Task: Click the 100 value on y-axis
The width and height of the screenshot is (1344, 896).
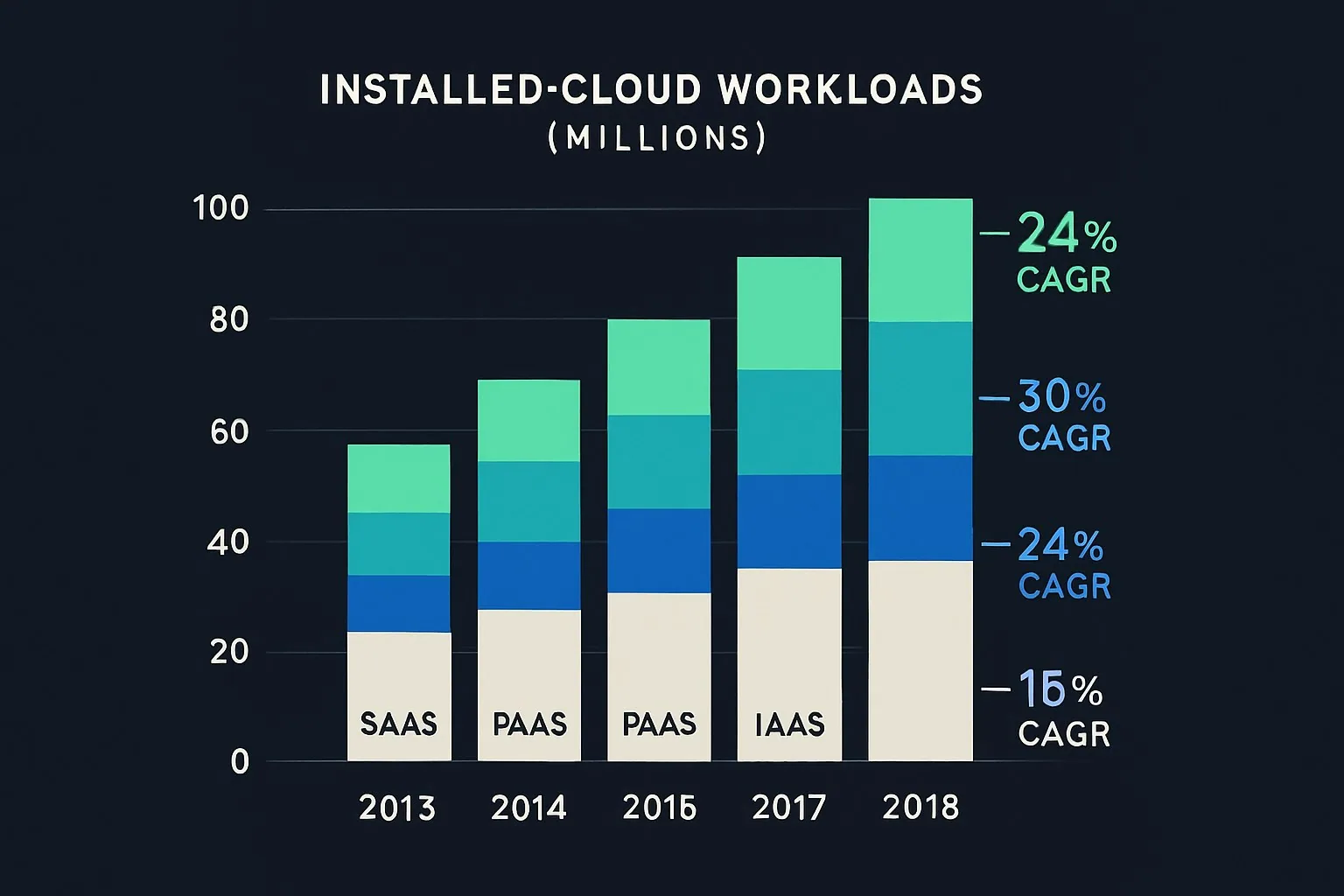Action: tap(220, 209)
